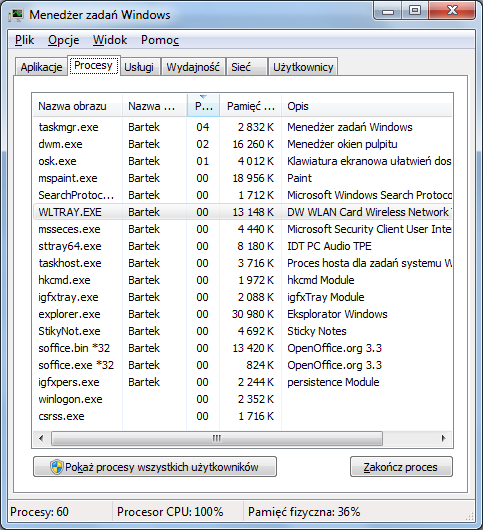The image size is (483, 530).
Task: Switch to the Usługi tab
Action: [139, 67]
